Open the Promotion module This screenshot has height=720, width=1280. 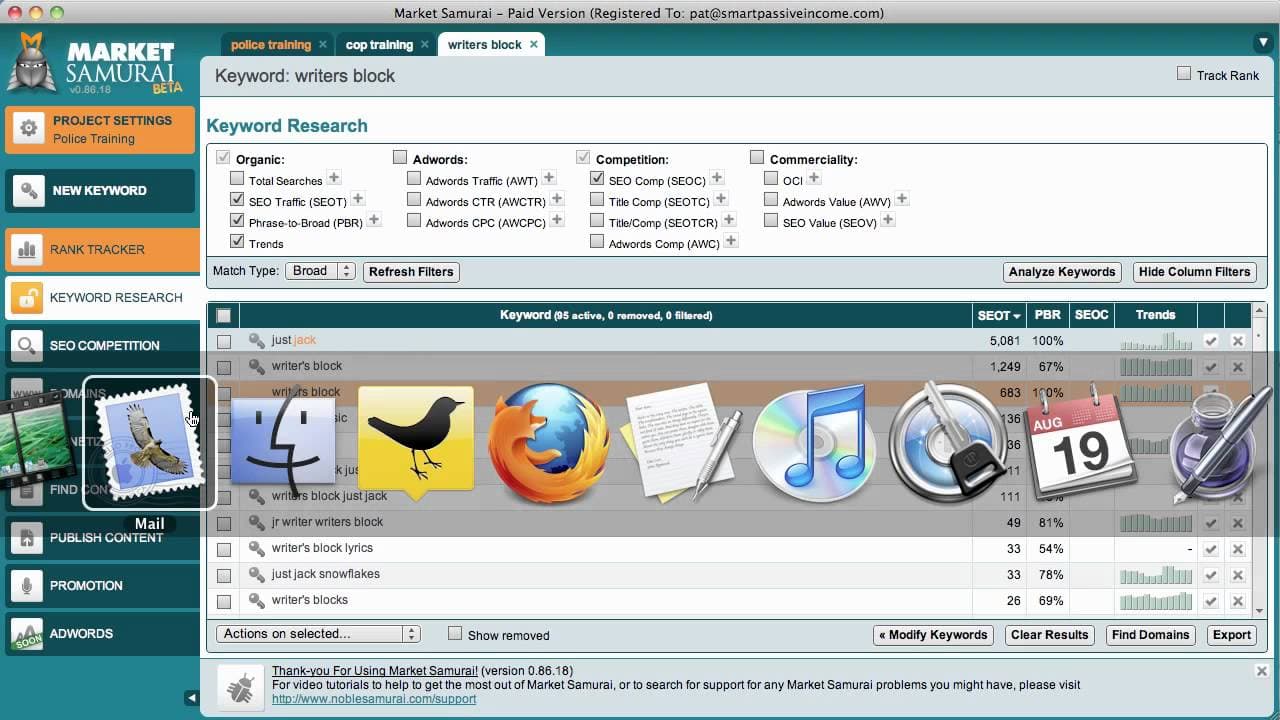pyautogui.click(x=100, y=585)
